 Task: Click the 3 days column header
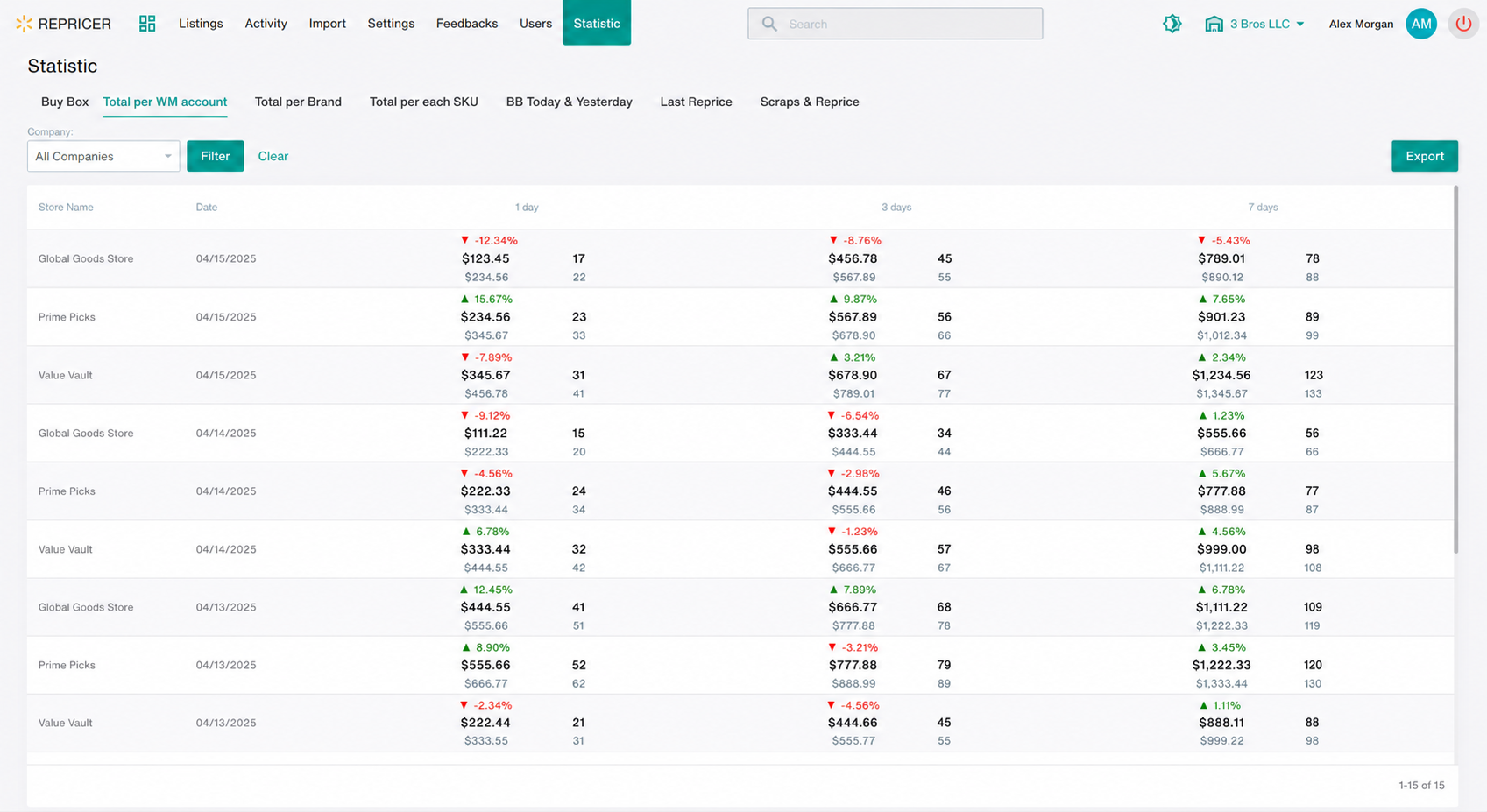[896, 208]
